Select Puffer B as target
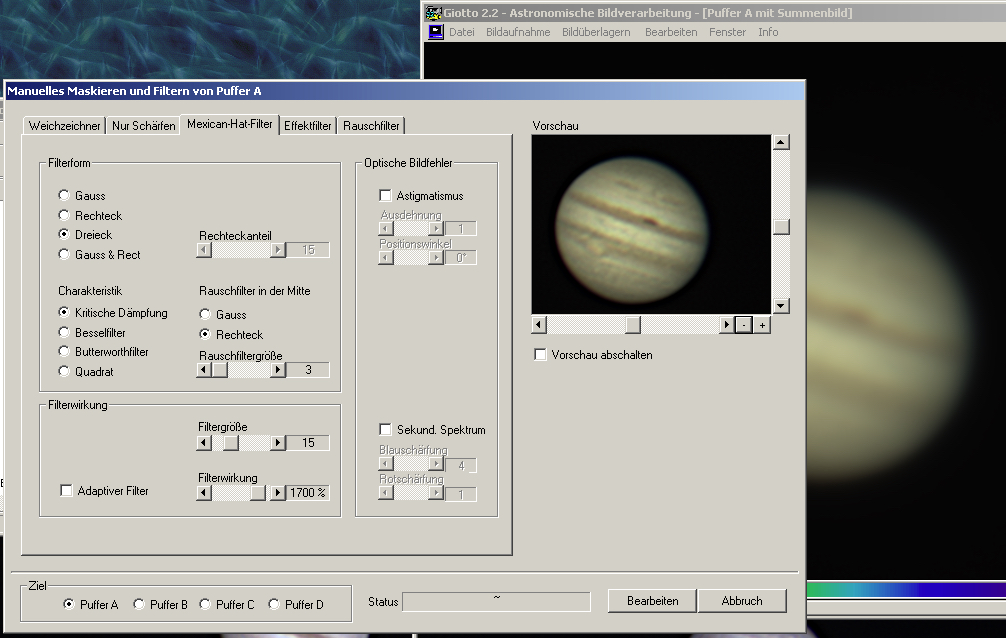Image resolution: width=1006 pixels, height=638 pixels. [x=160, y=605]
